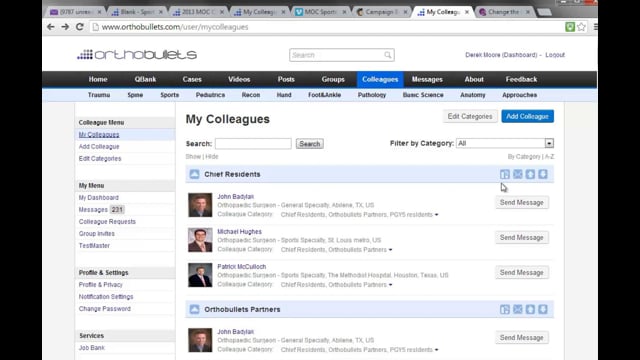This screenshot has height=360, width=640.
Task: Open the Home menu item
Action: click(98, 79)
